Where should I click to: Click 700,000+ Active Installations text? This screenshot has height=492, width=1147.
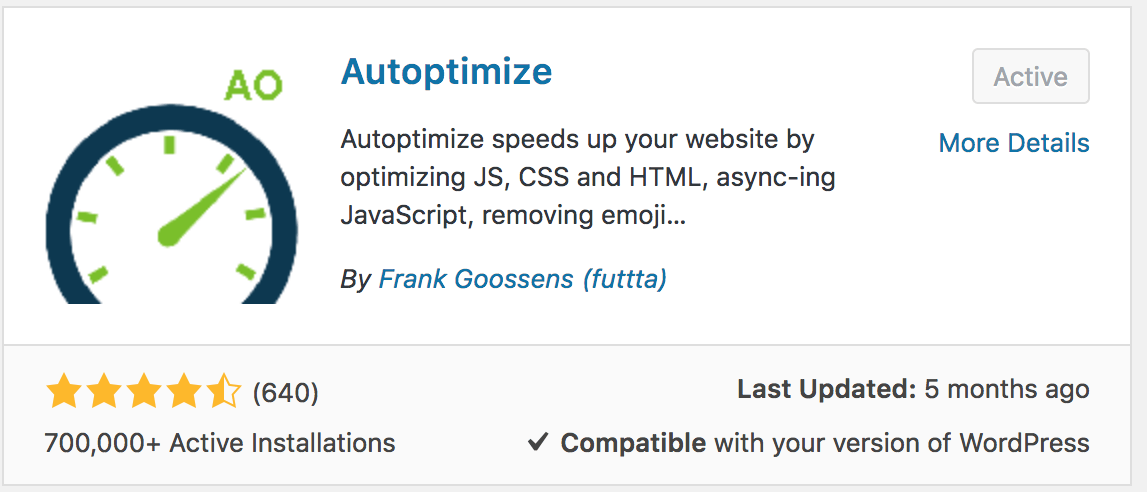(219, 443)
